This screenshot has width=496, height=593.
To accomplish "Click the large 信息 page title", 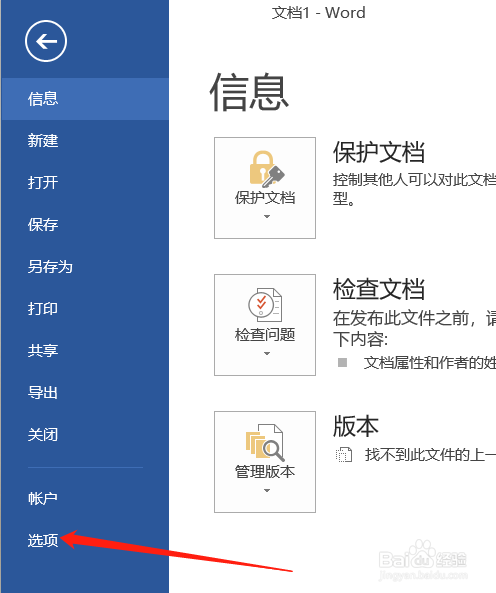I will [x=249, y=93].
